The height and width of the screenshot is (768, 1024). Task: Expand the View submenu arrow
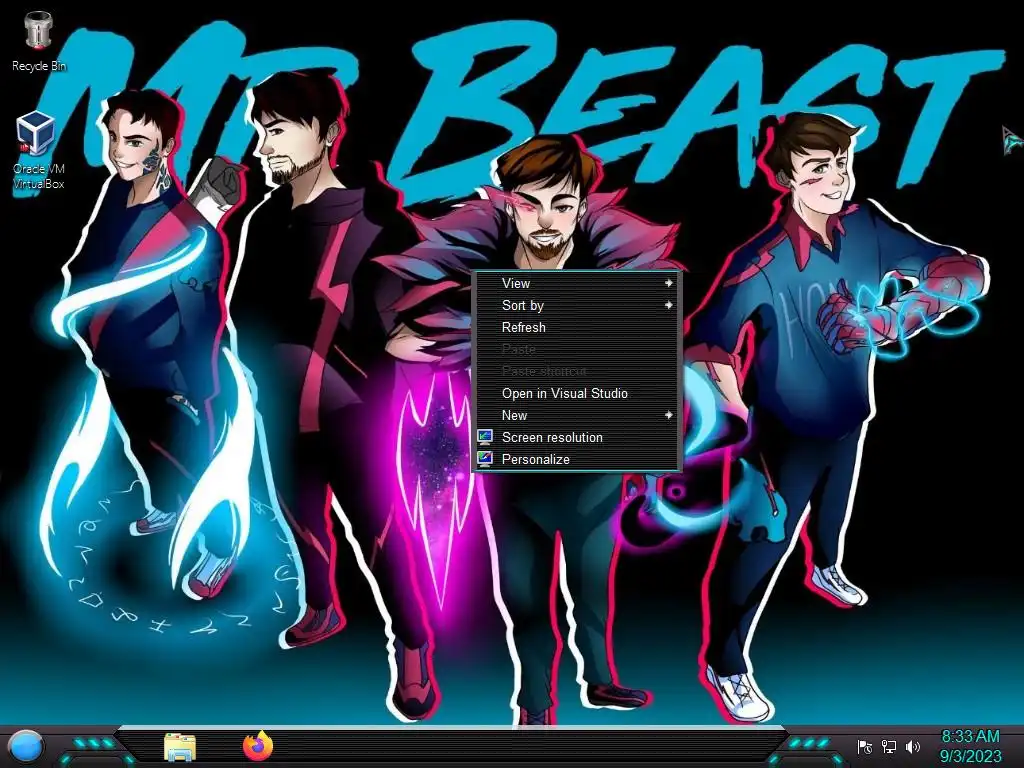[668, 283]
